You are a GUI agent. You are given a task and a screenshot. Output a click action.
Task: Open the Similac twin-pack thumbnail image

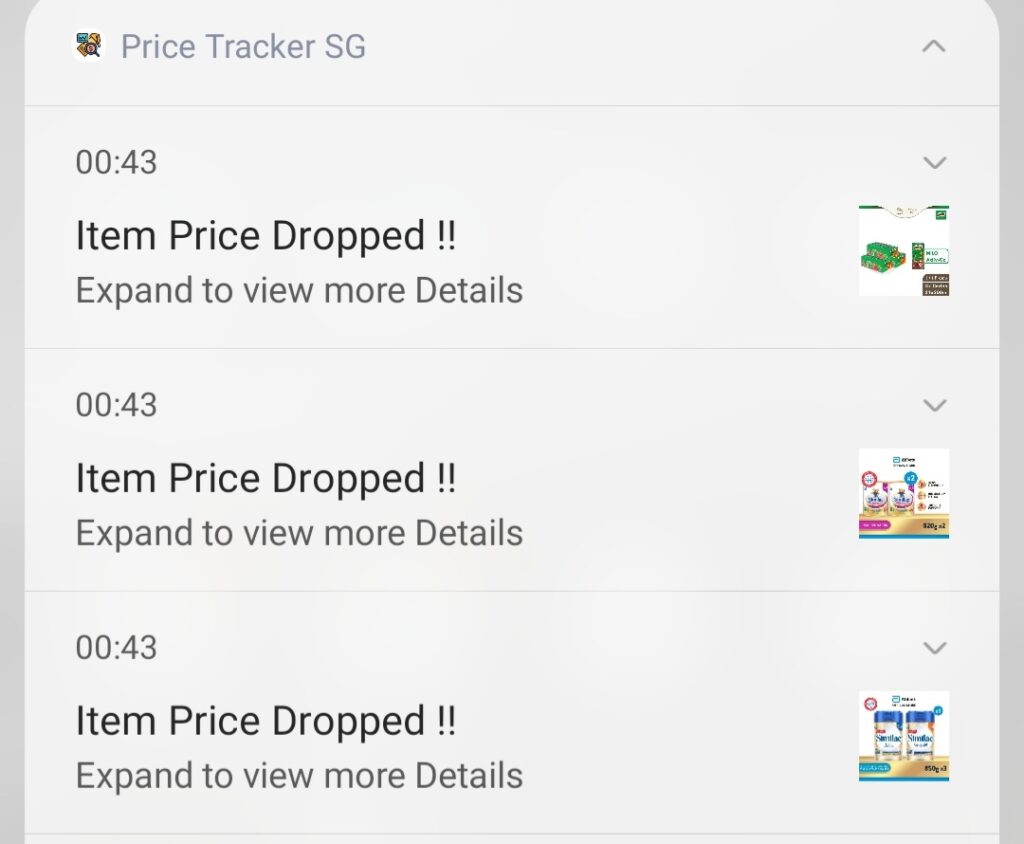(903, 491)
